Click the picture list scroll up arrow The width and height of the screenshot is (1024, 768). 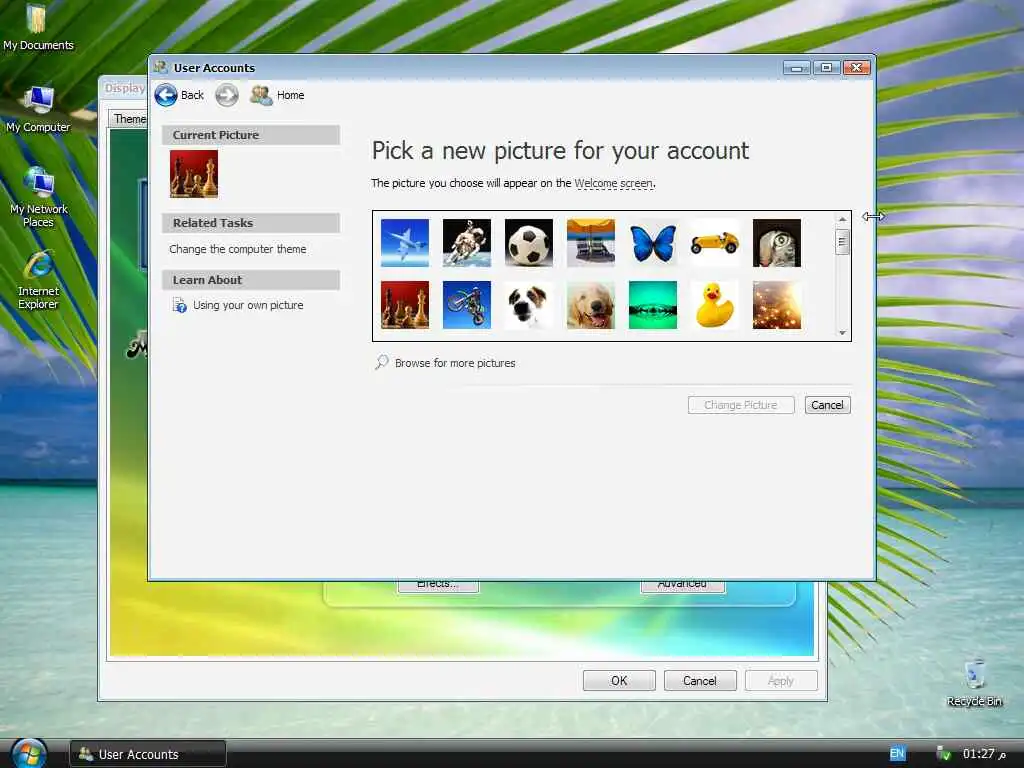[842, 219]
